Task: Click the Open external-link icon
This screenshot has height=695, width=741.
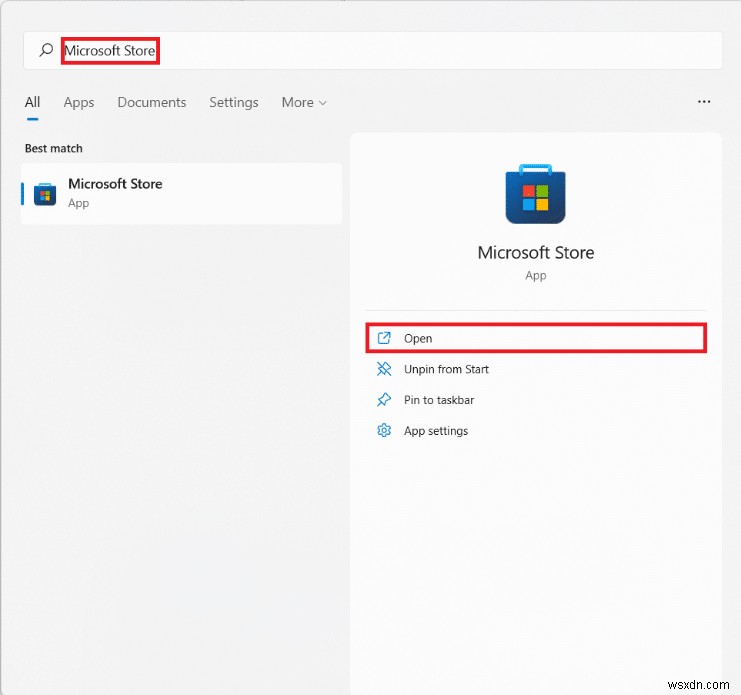Action: coord(384,338)
